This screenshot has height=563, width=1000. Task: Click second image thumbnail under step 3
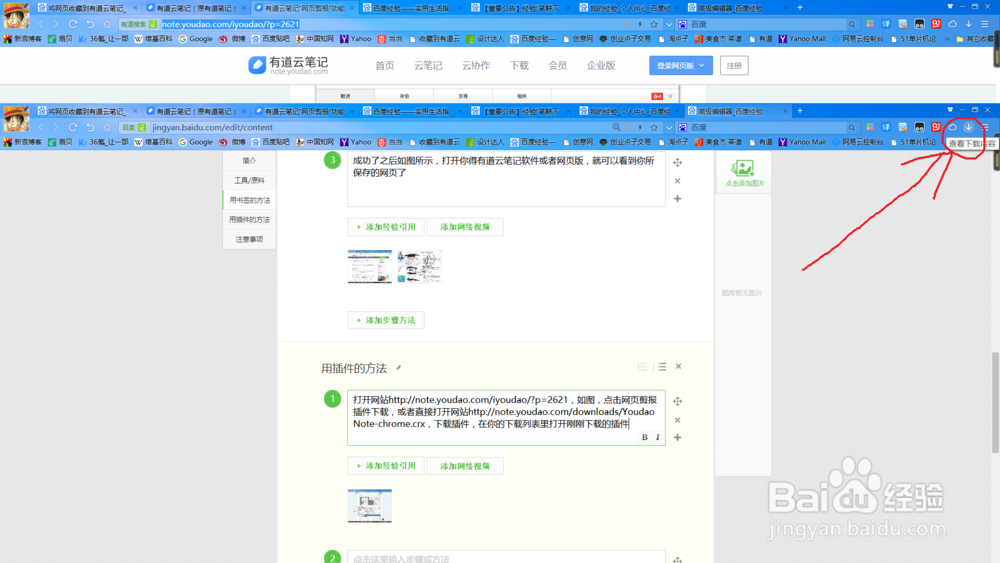click(419, 267)
